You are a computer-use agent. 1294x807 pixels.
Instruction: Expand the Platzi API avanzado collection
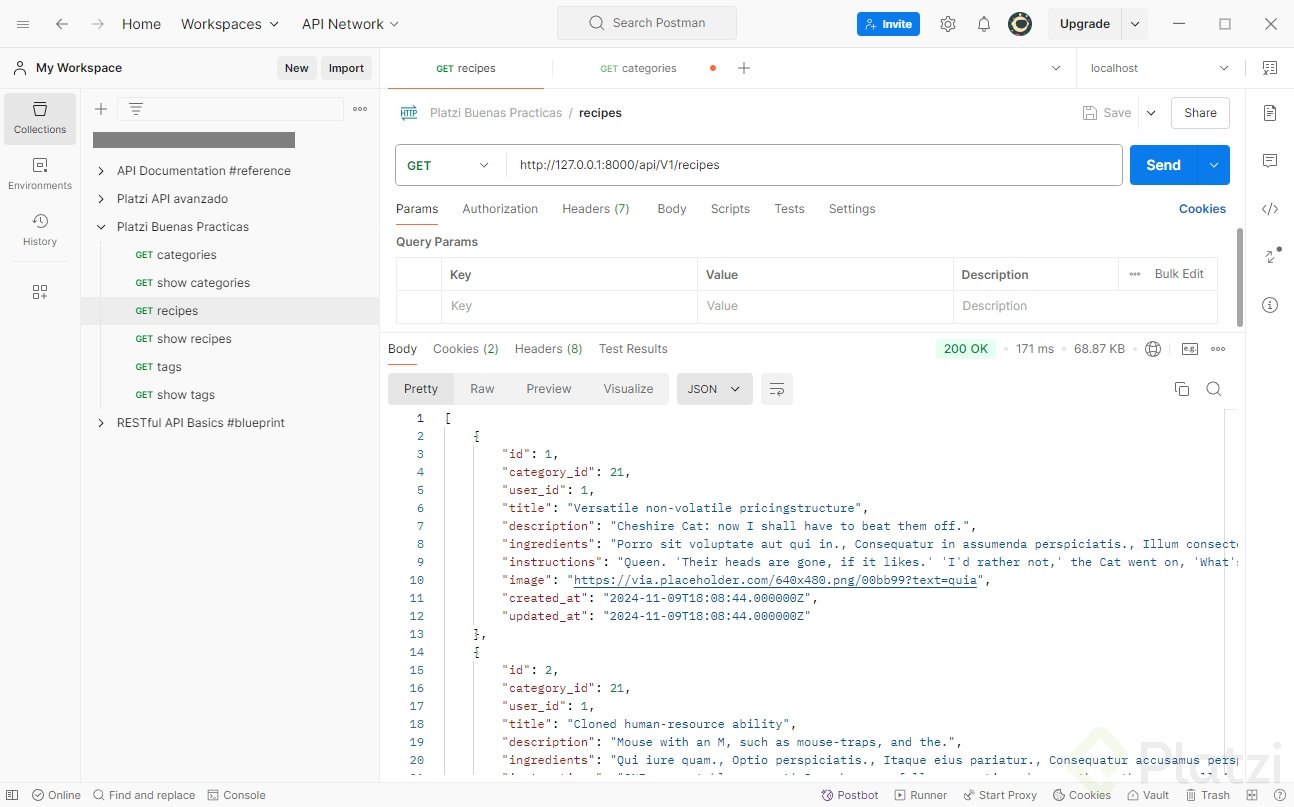pyautogui.click(x=101, y=199)
